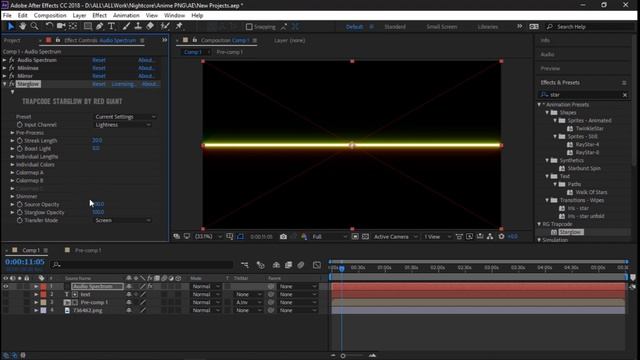Toggle Boost Light stopwatch
This screenshot has height=360, width=640.
(x=20, y=149)
